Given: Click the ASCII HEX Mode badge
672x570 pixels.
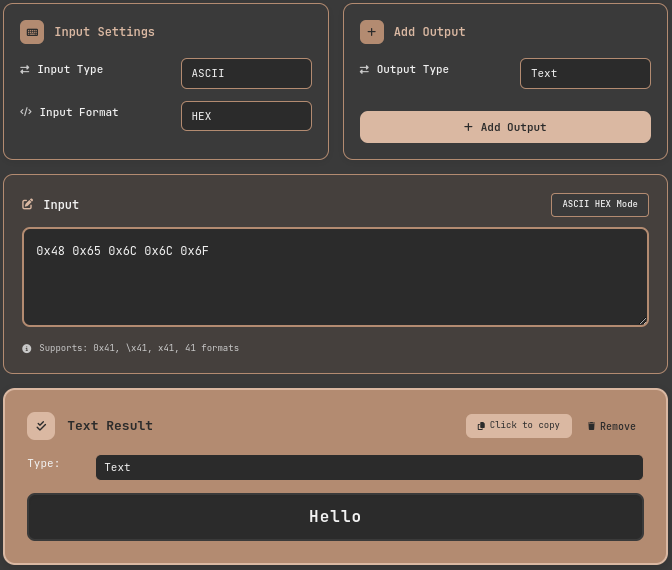Looking at the screenshot, I should click(600, 205).
